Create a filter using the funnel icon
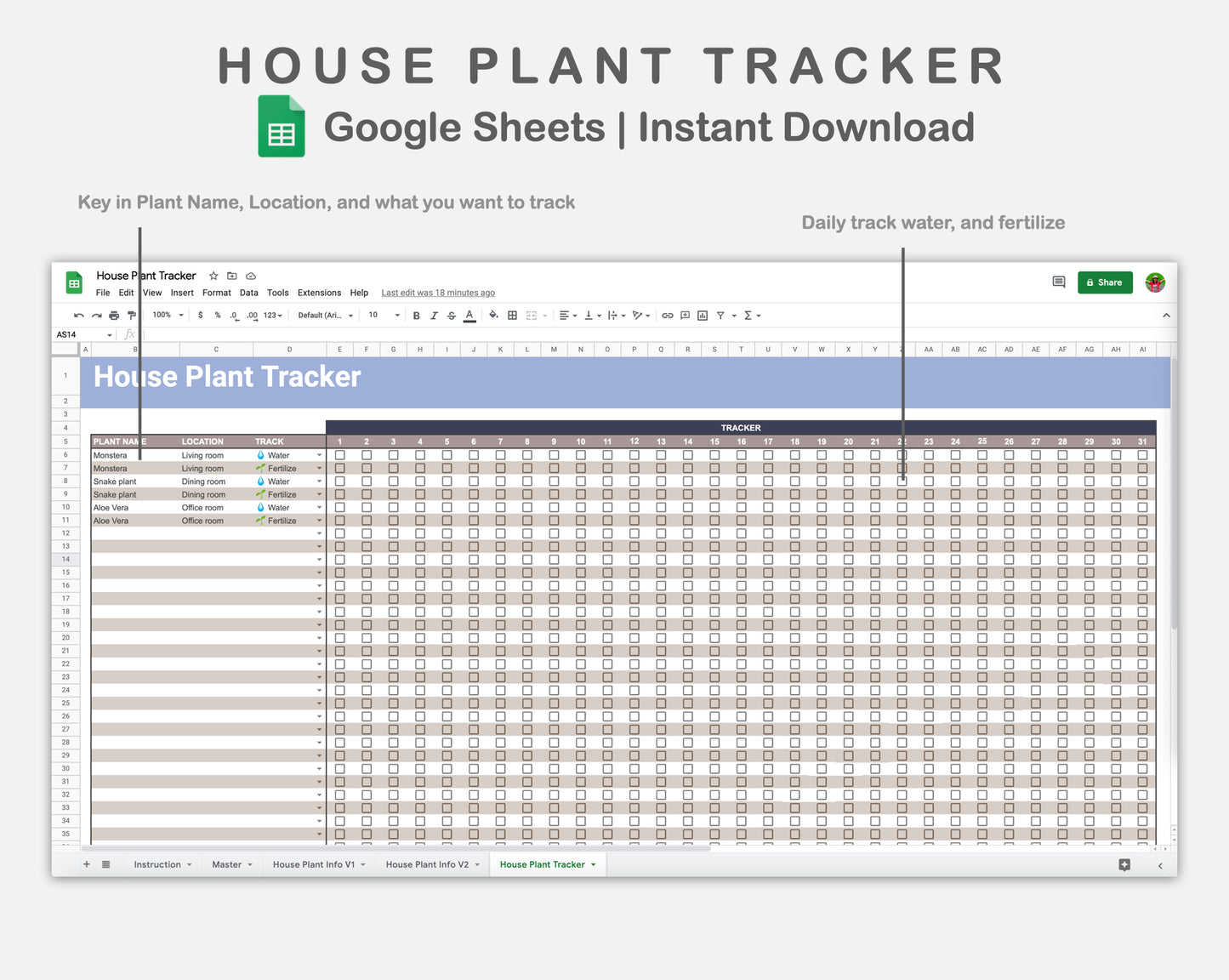Viewport: 1229px width, 980px height. click(x=720, y=315)
